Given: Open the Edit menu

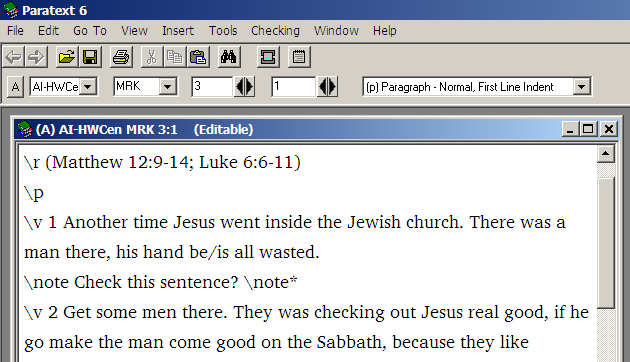Looking at the screenshot, I should click(x=48, y=31).
